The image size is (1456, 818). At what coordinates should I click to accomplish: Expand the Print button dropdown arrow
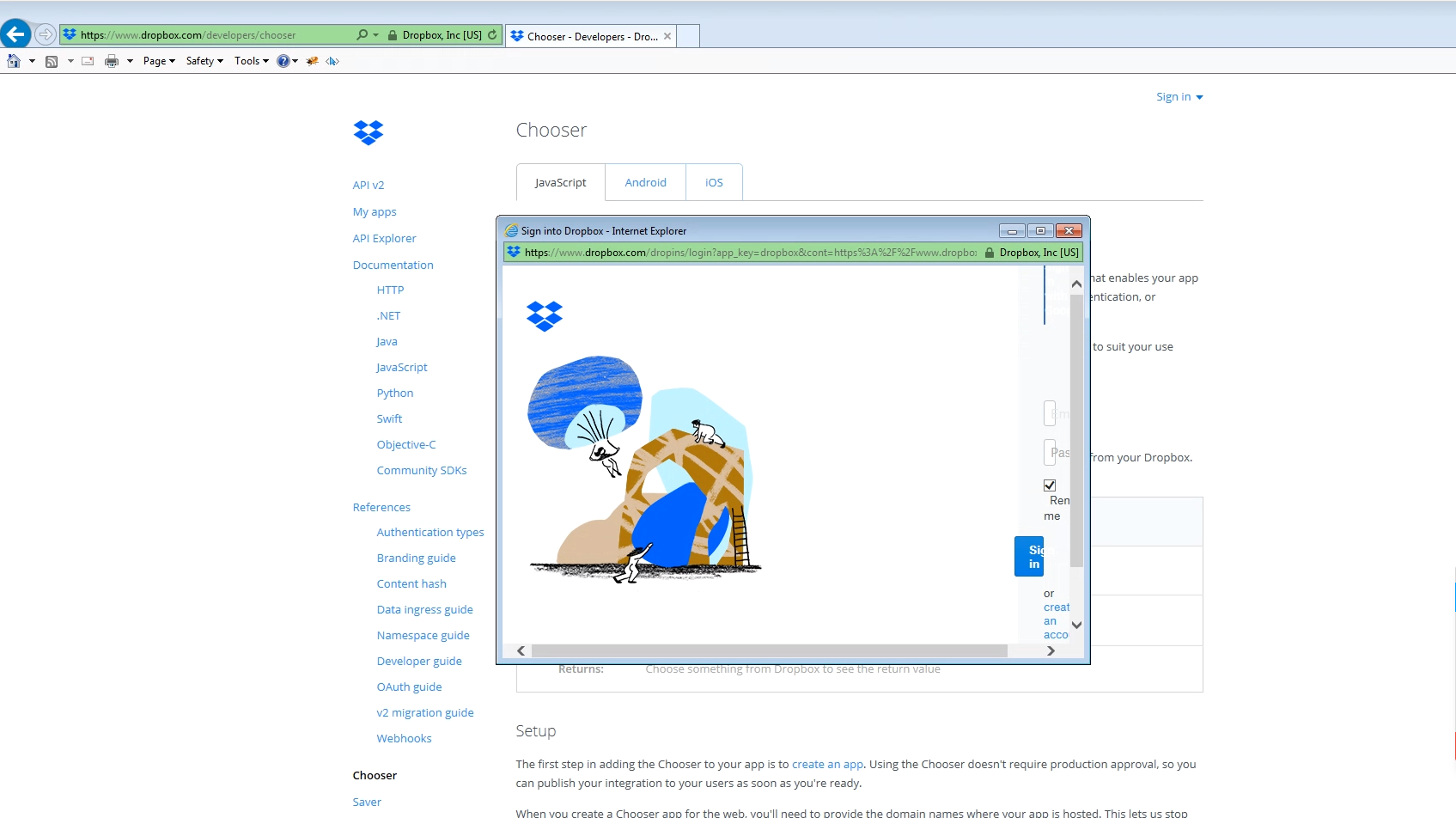point(131,61)
